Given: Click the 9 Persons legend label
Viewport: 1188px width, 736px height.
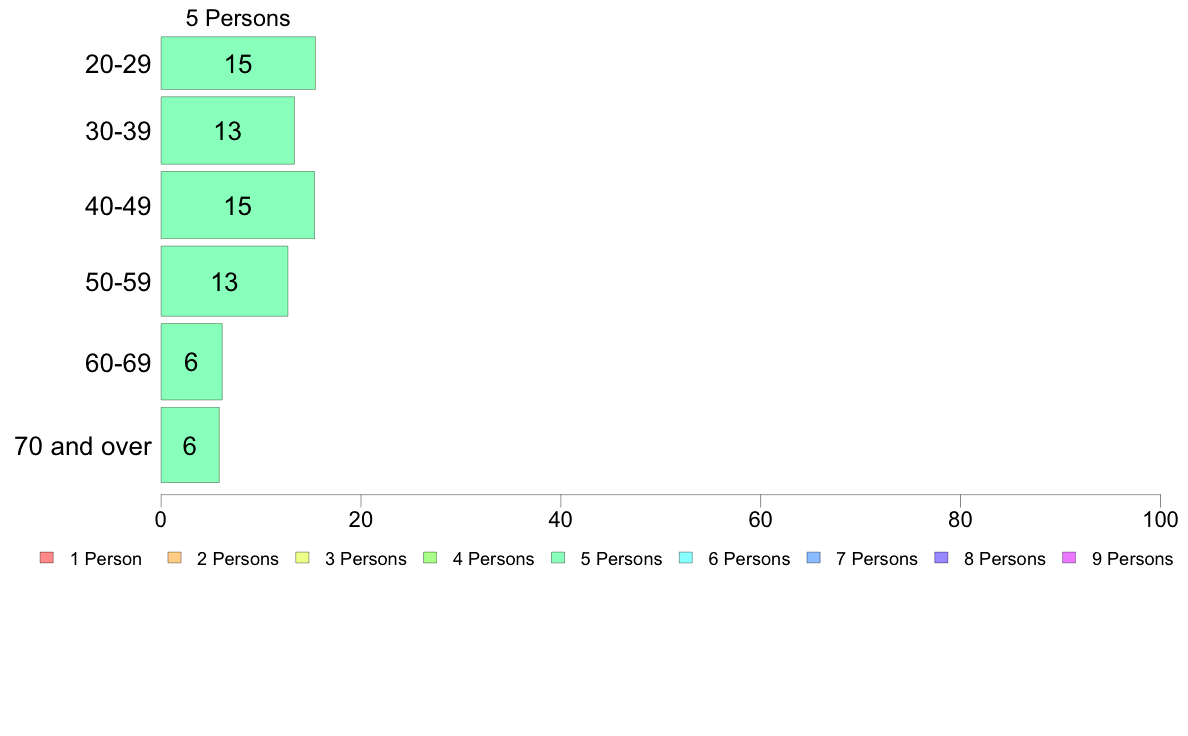Looking at the screenshot, I should tap(1132, 559).
